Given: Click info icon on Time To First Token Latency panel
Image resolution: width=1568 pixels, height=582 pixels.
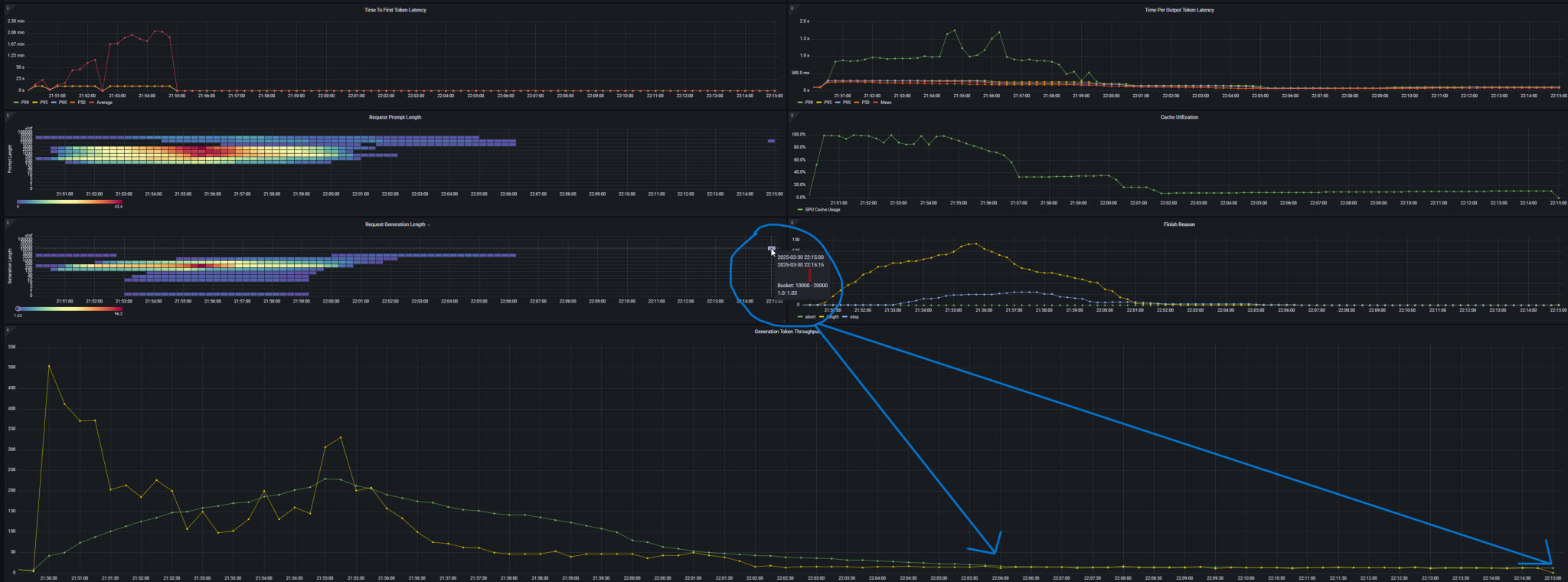Looking at the screenshot, I should pyautogui.click(x=7, y=8).
